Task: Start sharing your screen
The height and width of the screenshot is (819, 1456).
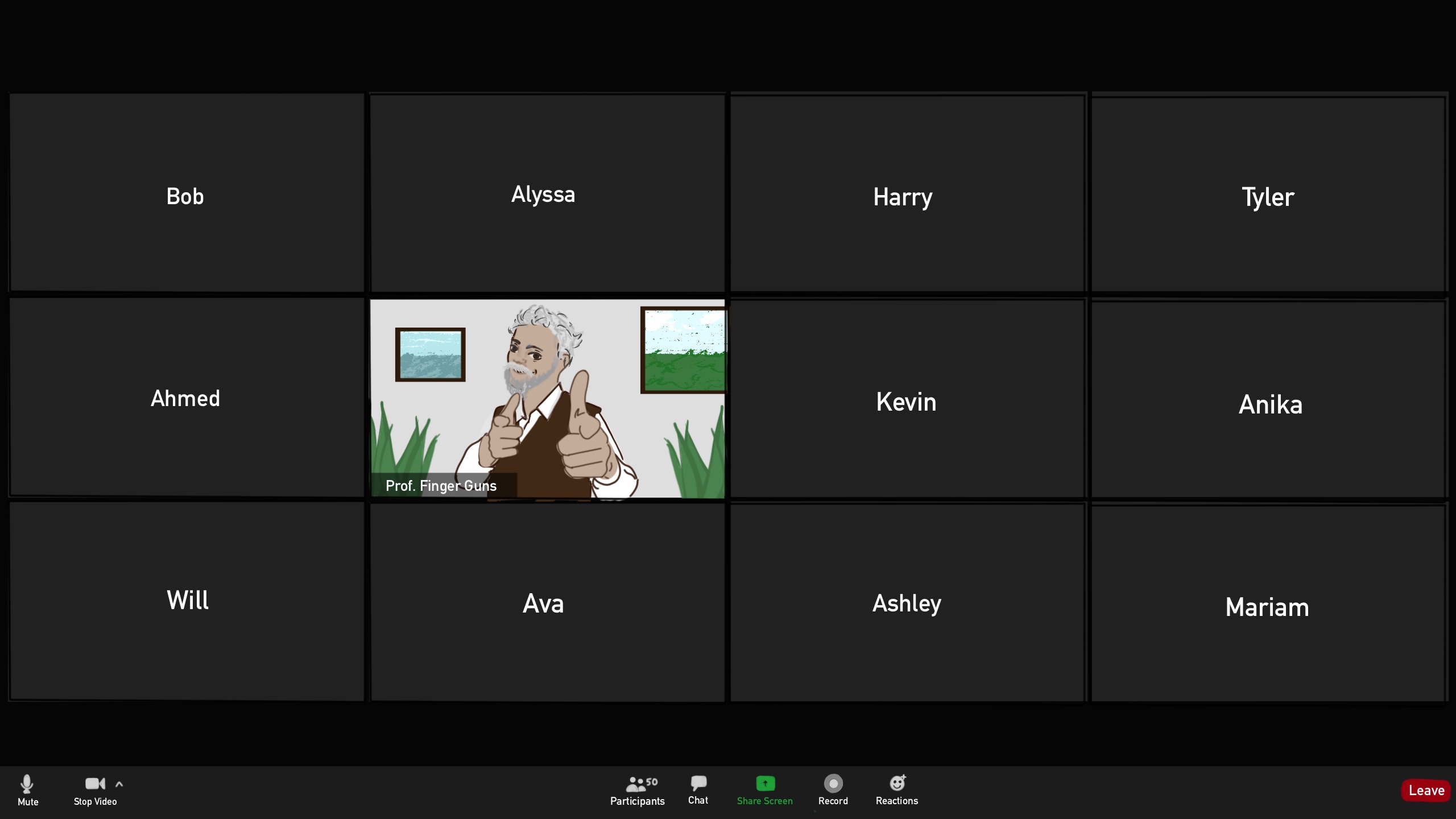Action: pos(764,790)
